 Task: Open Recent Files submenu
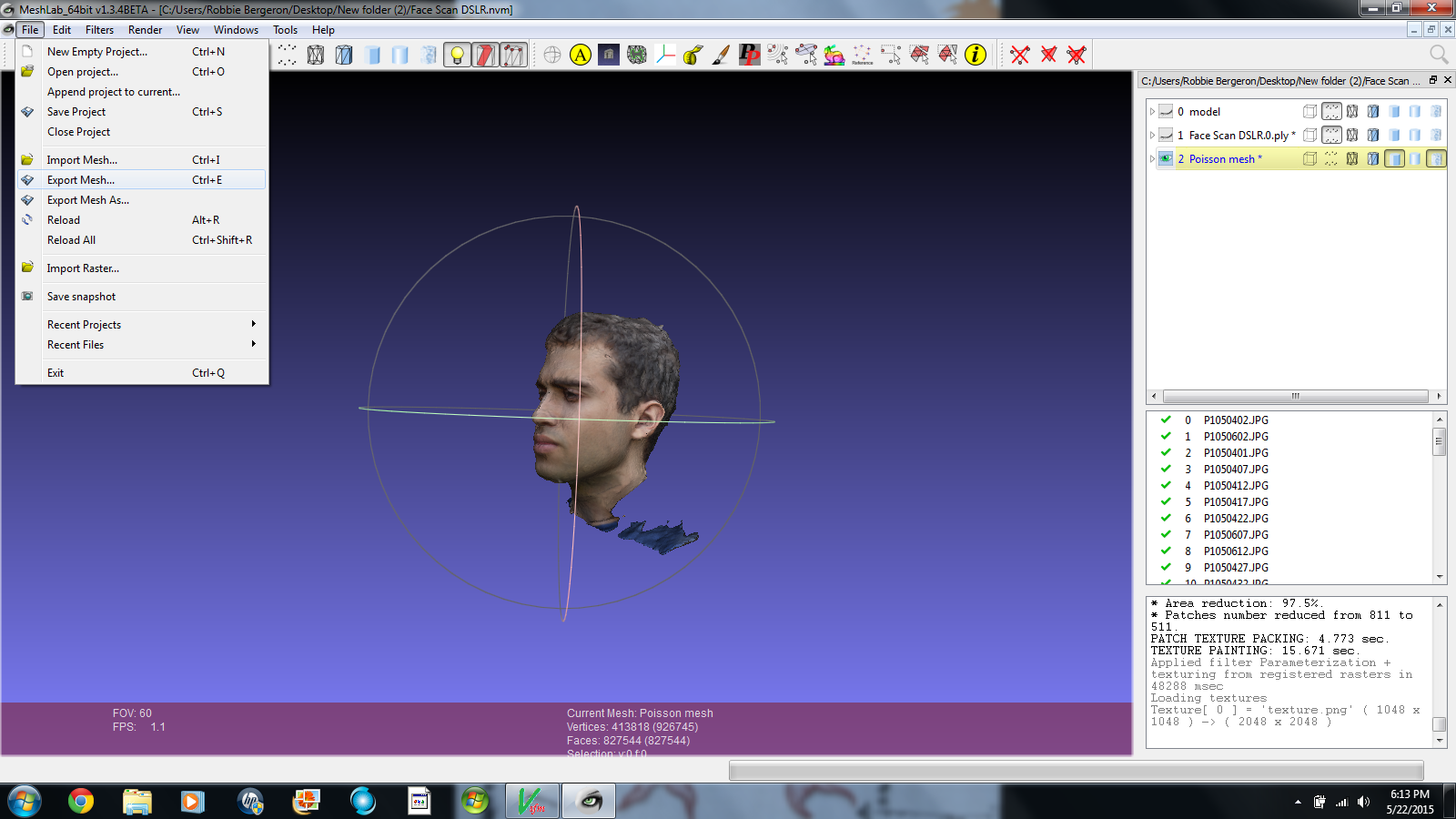(142, 344)
